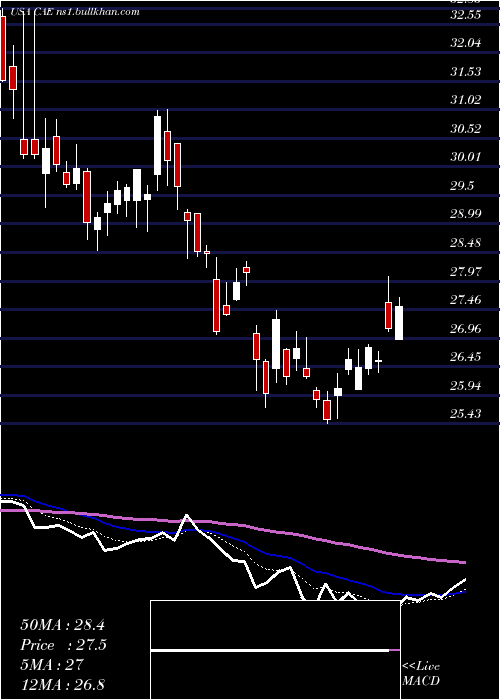The height and width of the screenshot is (700, 500).
Task: Click the last white candlestick on the right
Action: [x=399, y=323]
